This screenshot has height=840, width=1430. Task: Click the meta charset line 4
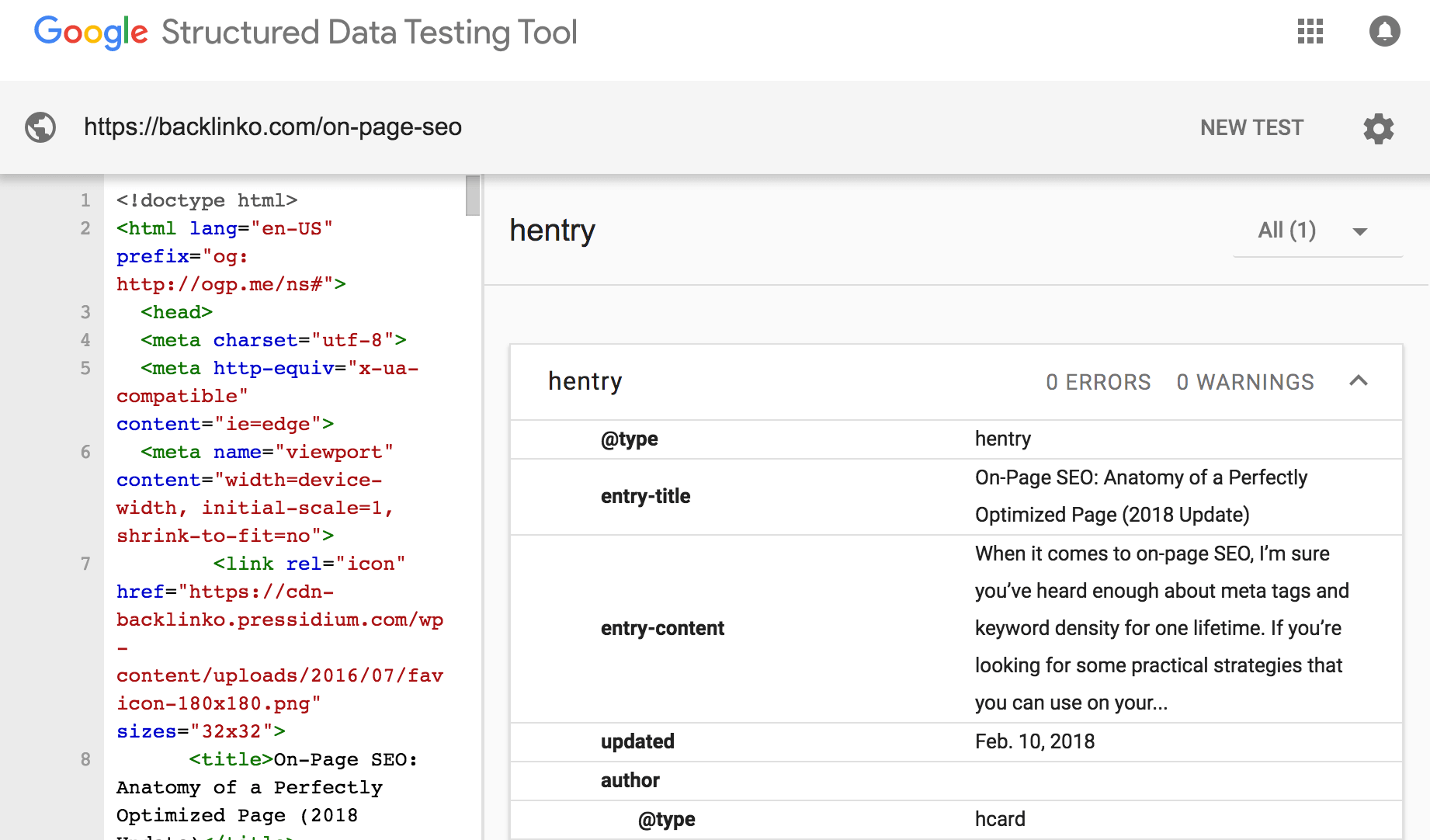tap(273, 340)
